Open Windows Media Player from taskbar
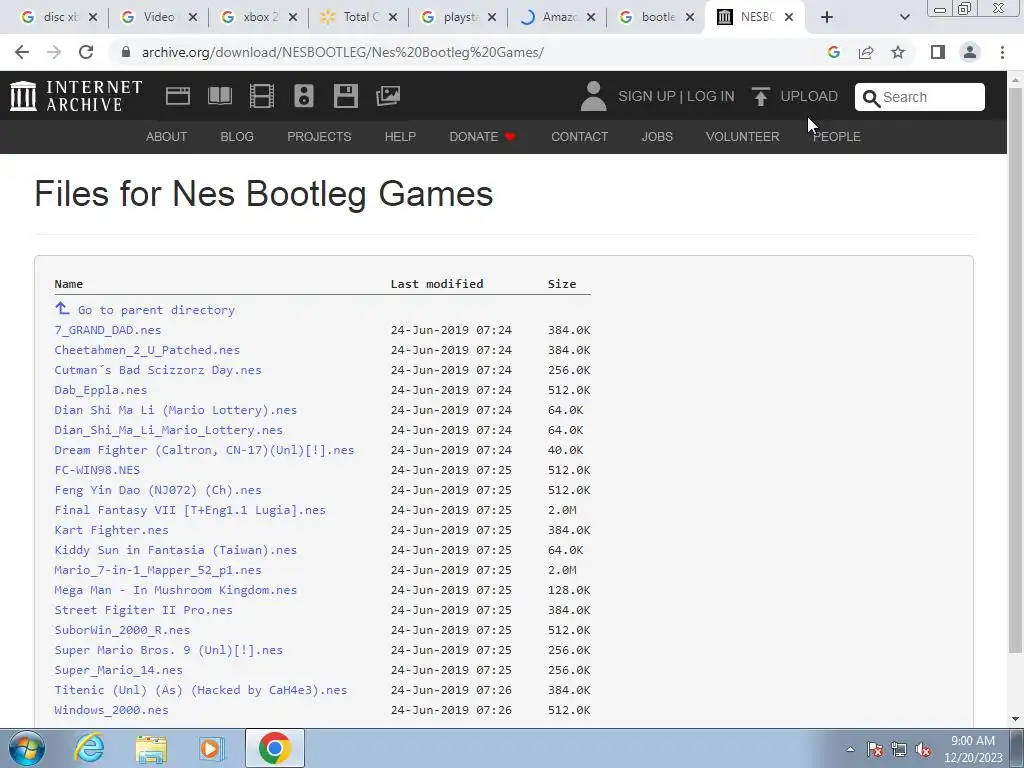Viewport: 1024px width, 768px height. [x=211, y=748]
